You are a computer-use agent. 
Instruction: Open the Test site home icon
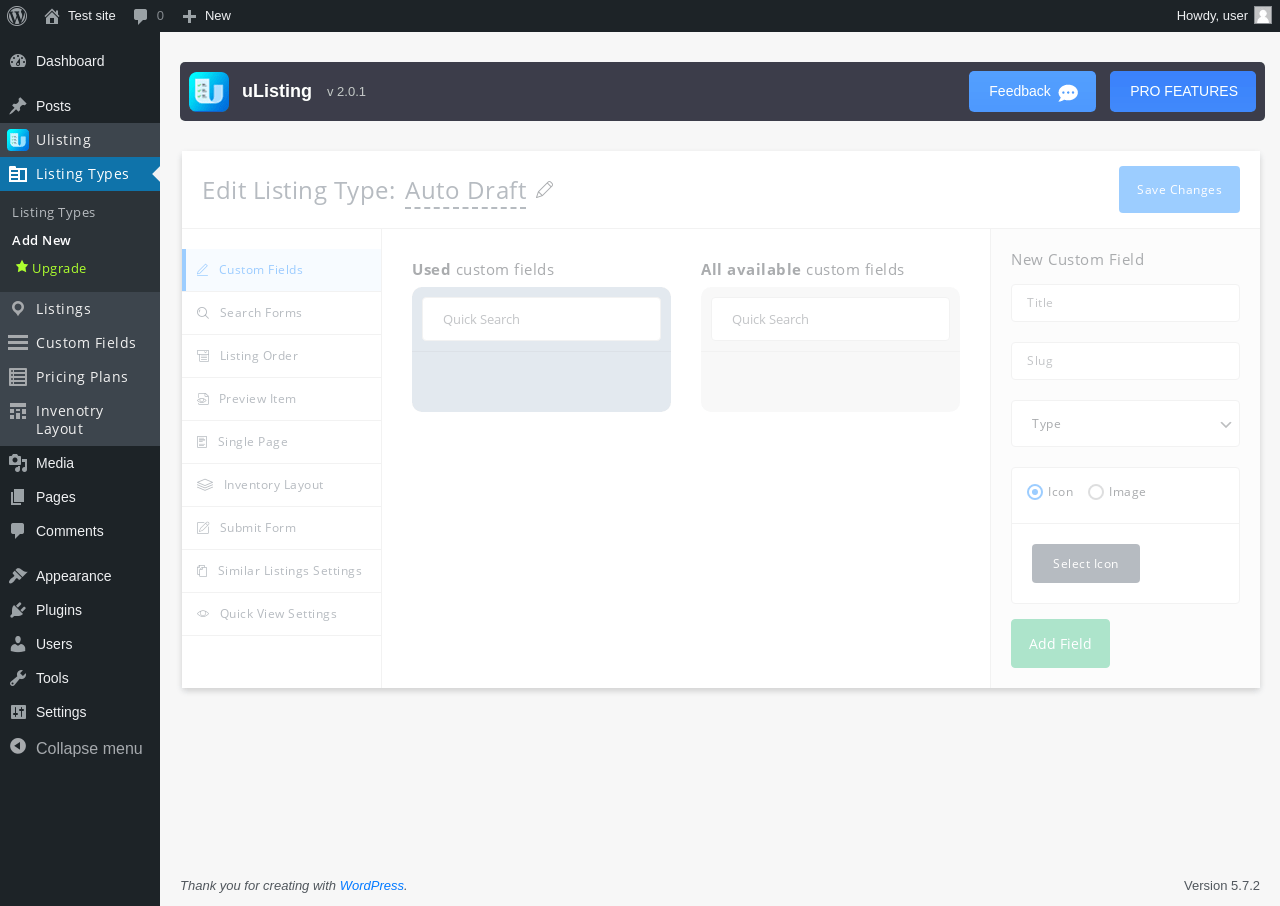52,16
